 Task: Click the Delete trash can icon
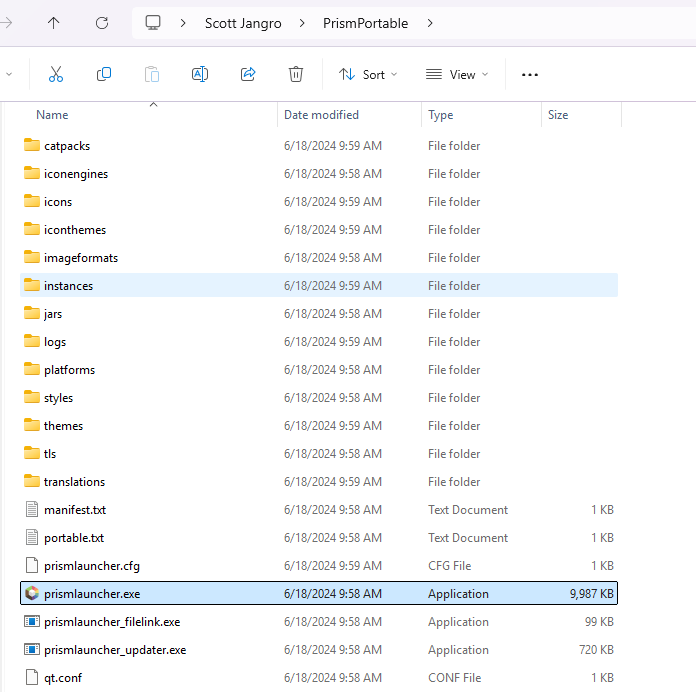click(x=296, y=74)
